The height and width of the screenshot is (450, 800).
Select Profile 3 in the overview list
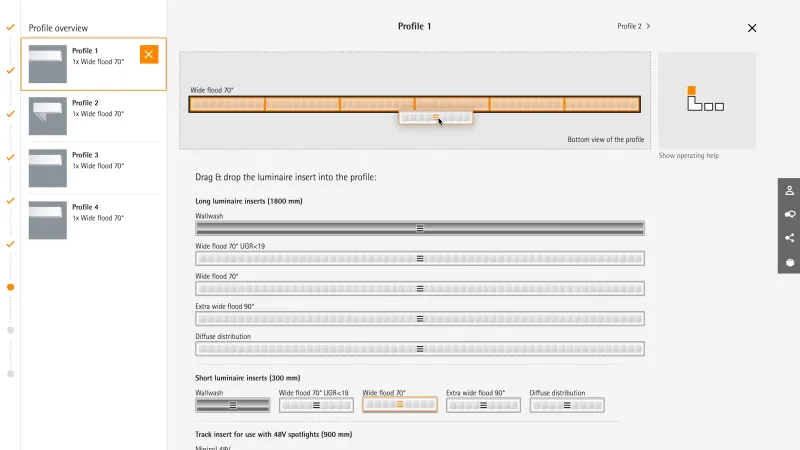pos(92,168)
